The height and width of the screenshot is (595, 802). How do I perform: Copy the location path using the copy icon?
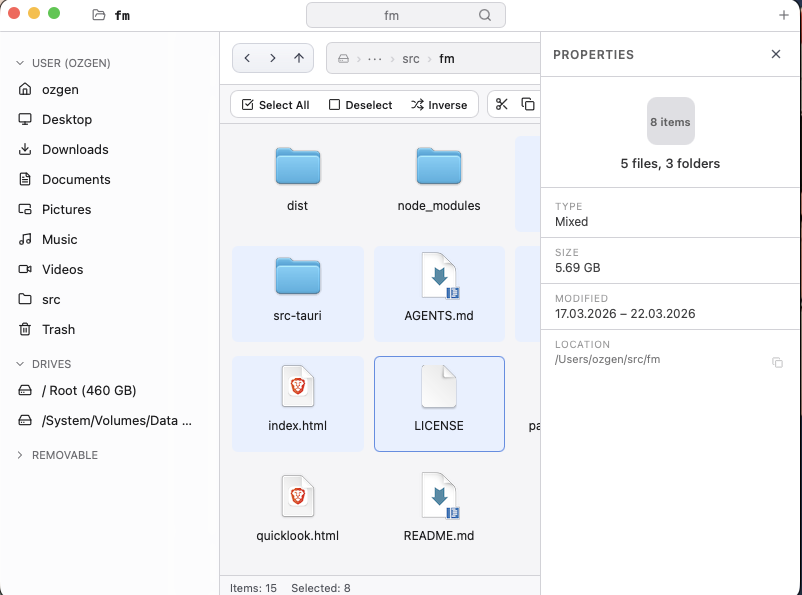coord(778,363)
